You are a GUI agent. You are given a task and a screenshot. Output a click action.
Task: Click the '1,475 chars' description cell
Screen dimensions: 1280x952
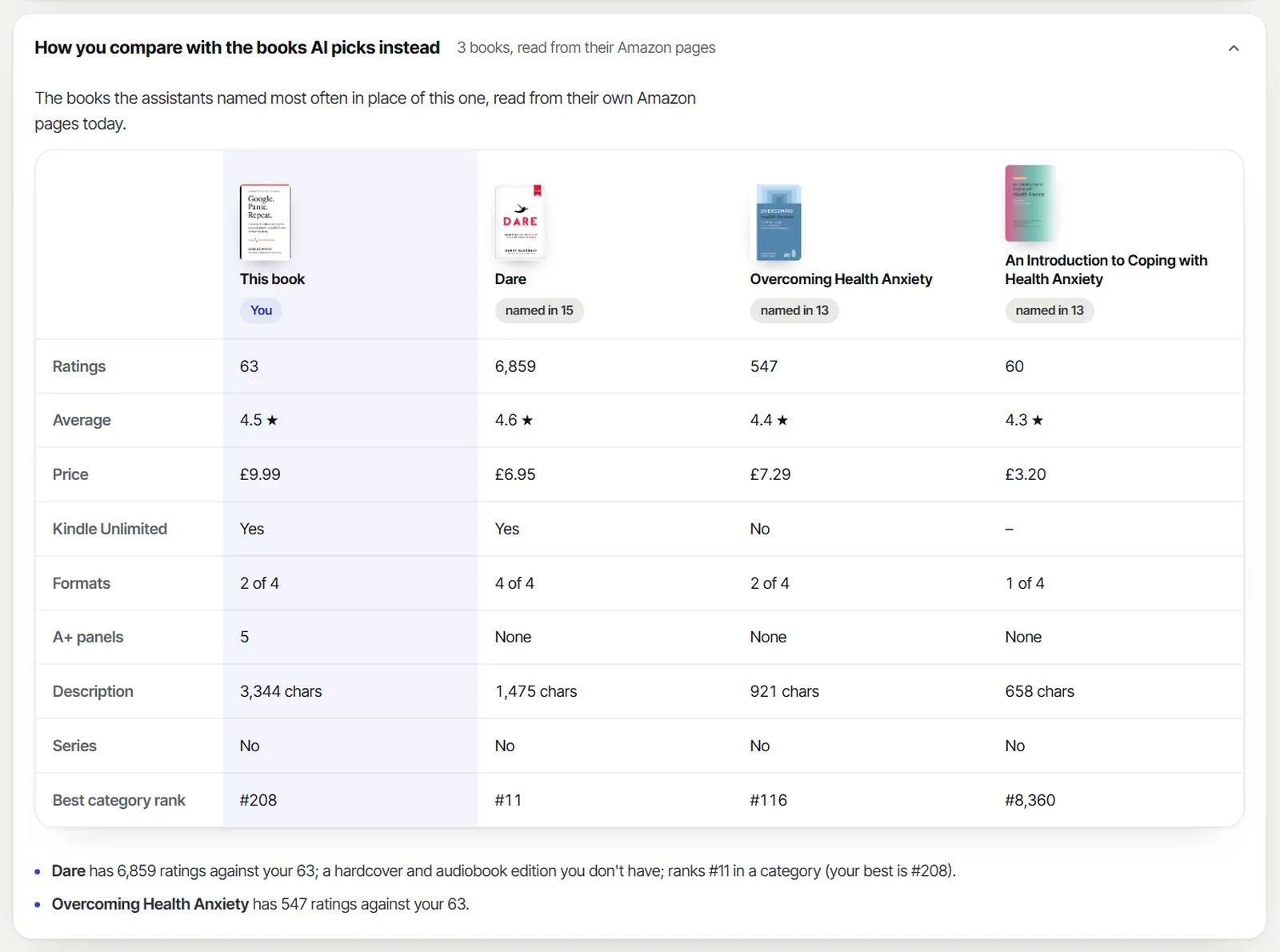(x=536, y=691)
